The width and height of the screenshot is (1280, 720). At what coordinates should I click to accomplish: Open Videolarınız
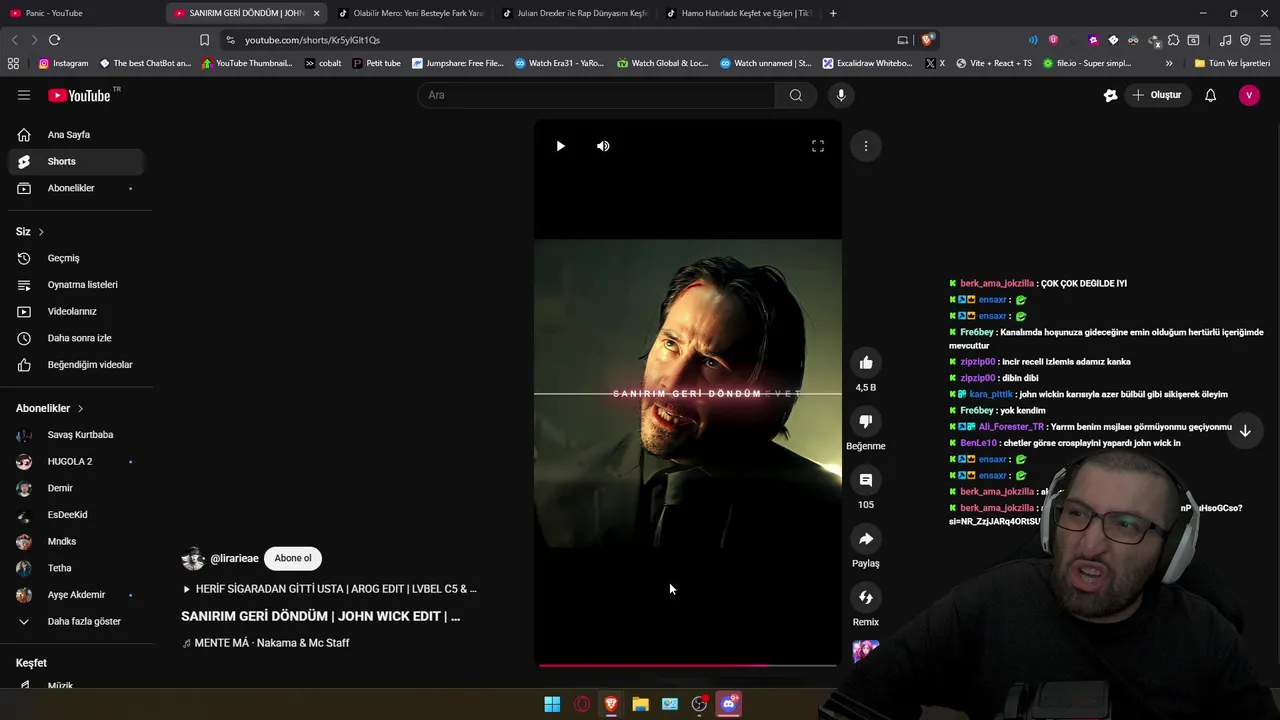pyautogui.click(x=76, y=311)
